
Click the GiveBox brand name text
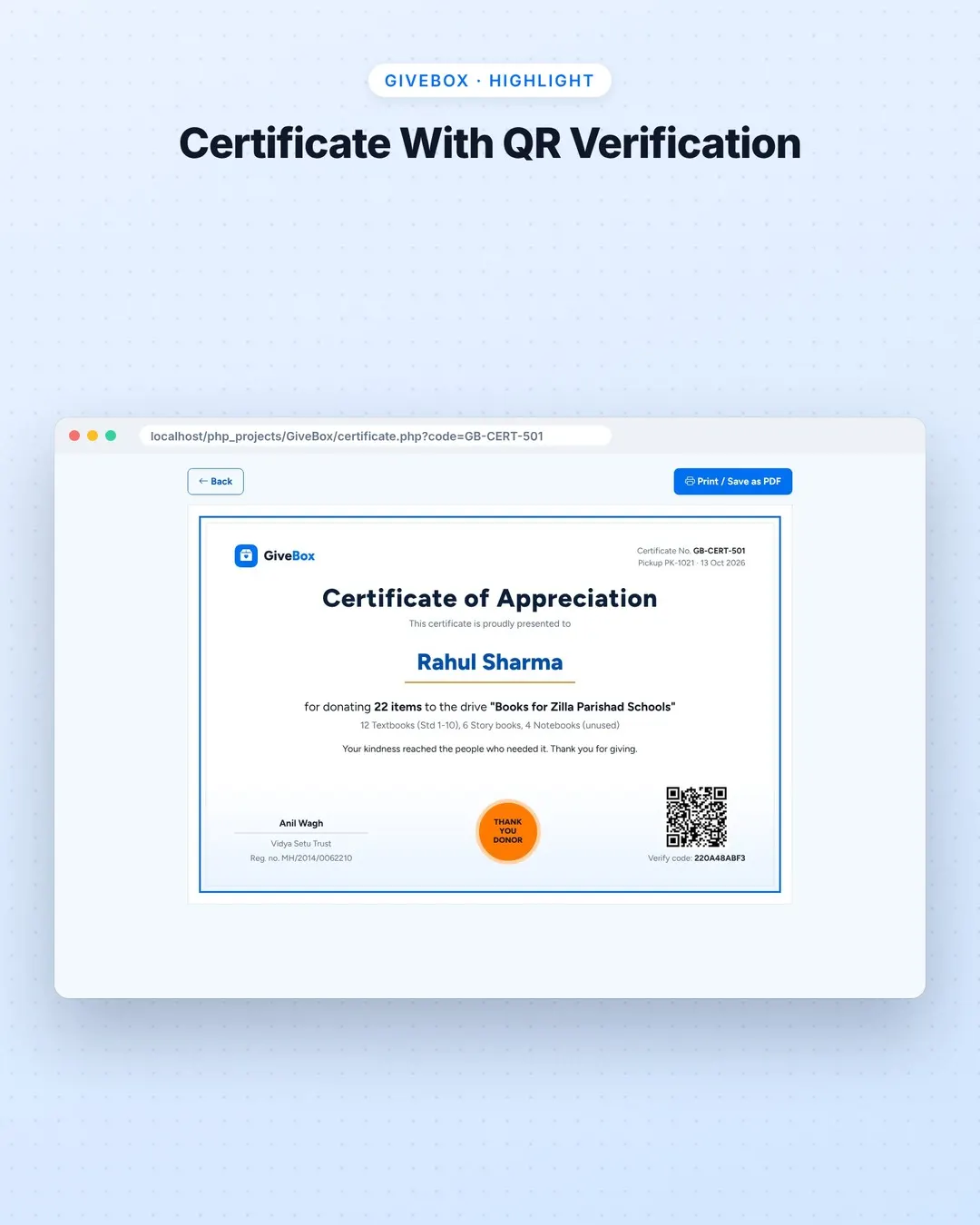pyautogui.click(x=289, y=555)
